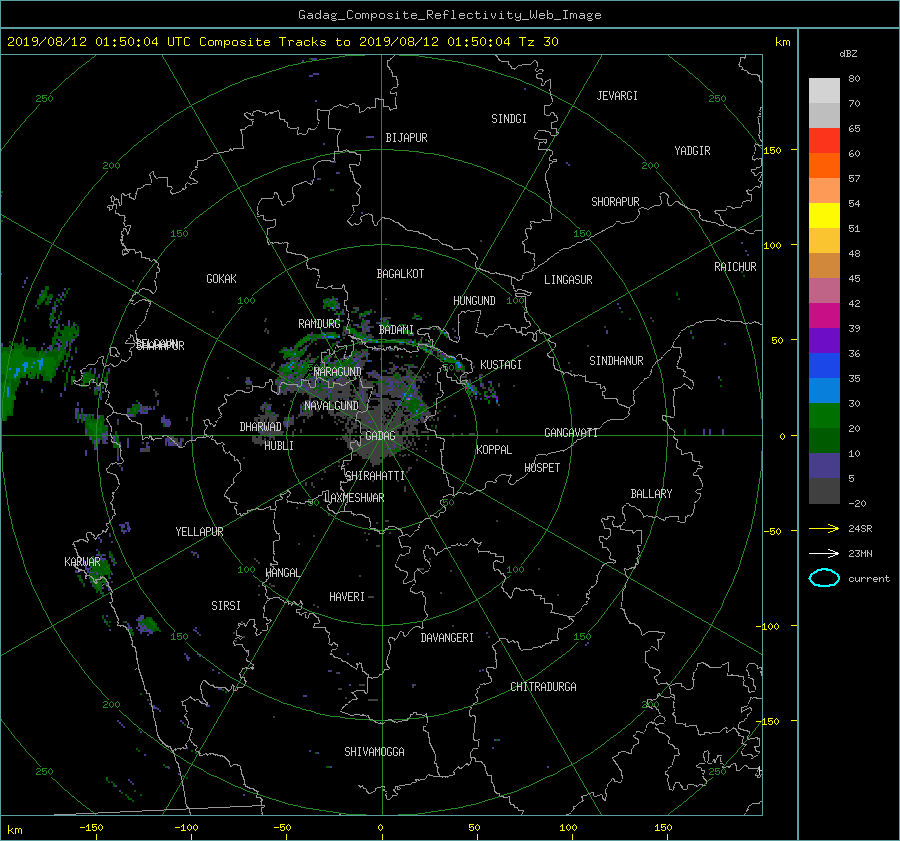
Task: Click the white 23MN arrow legend icon
Action: (824, 553)
